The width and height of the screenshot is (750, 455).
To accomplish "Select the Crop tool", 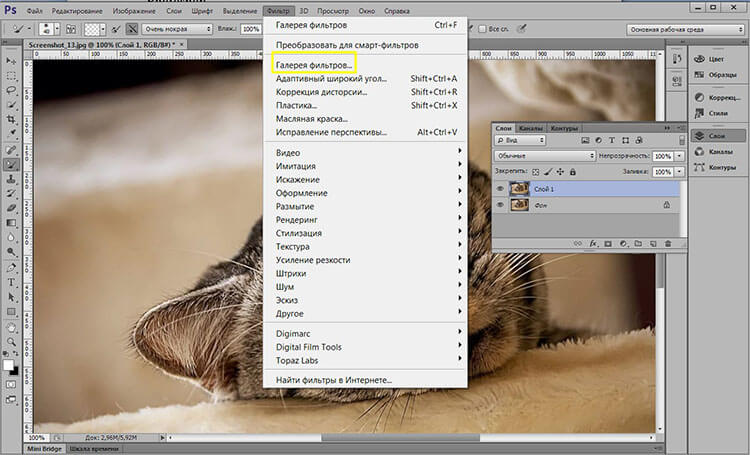I will pyautogui.click(x=12, y=118).
